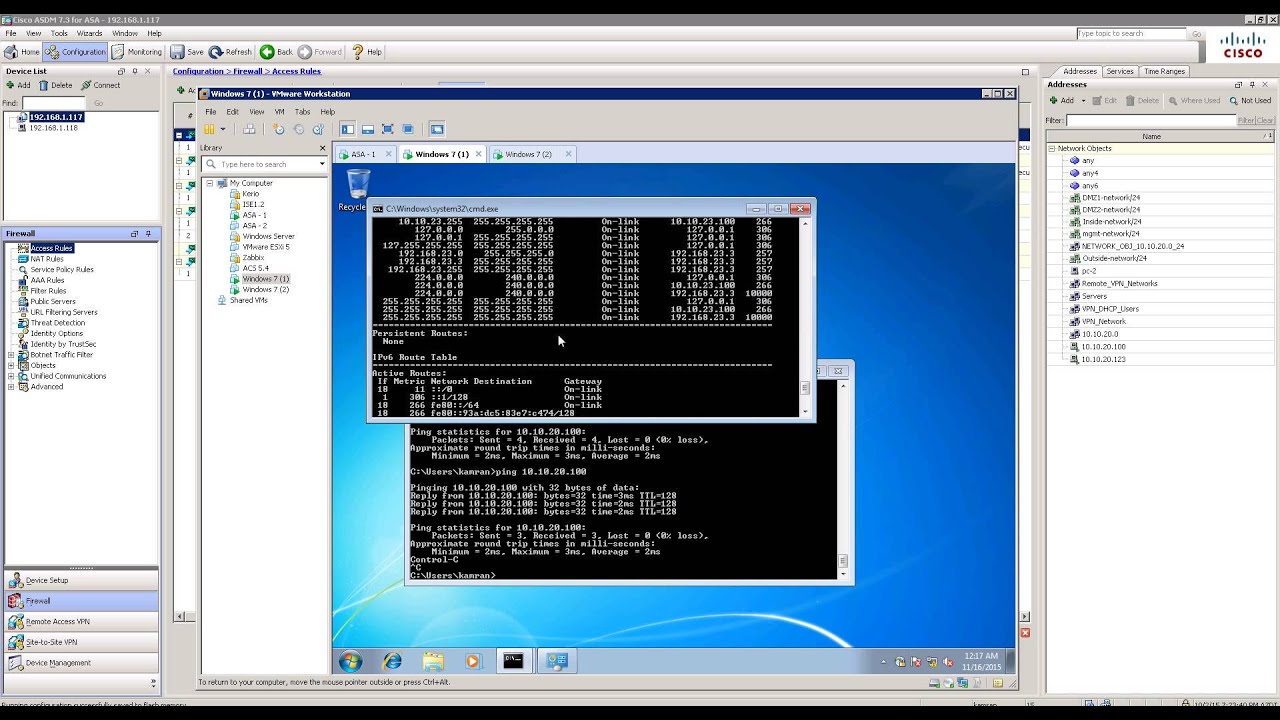
Task: Open Remote Access VPN section
Action: [x=79, y=621]
